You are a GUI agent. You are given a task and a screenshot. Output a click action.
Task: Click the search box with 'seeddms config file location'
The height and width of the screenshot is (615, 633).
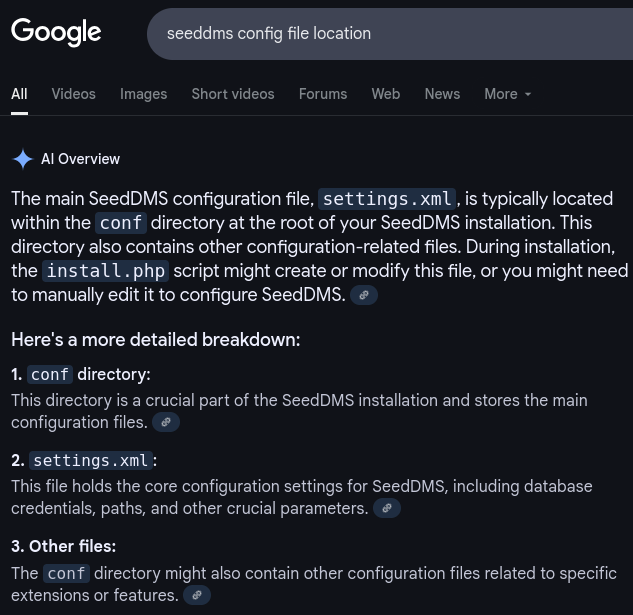pos(380,33)
